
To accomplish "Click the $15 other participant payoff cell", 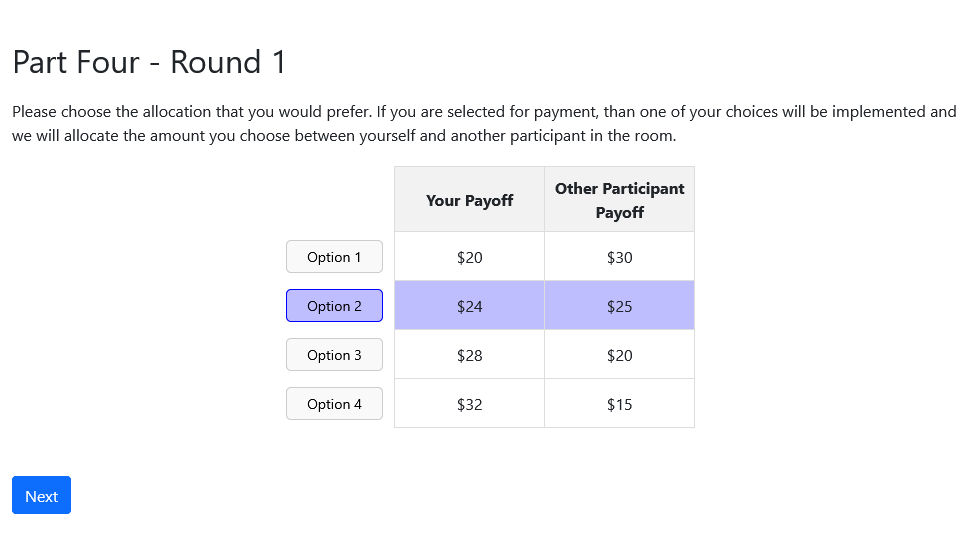I will [x=619, y=404].
